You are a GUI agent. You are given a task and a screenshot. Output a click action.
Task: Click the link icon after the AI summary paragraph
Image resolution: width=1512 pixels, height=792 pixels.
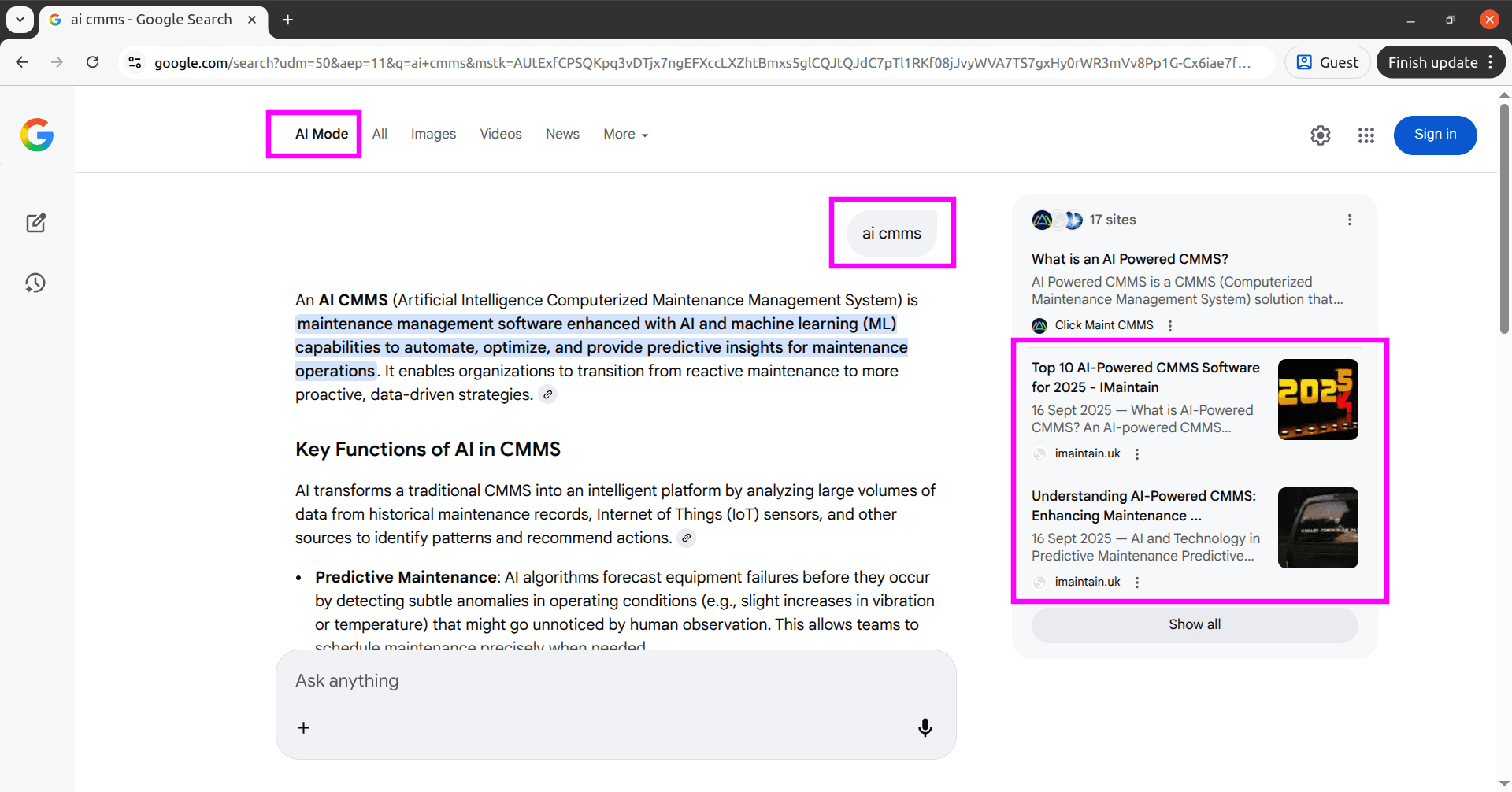(x=548, y=394)
